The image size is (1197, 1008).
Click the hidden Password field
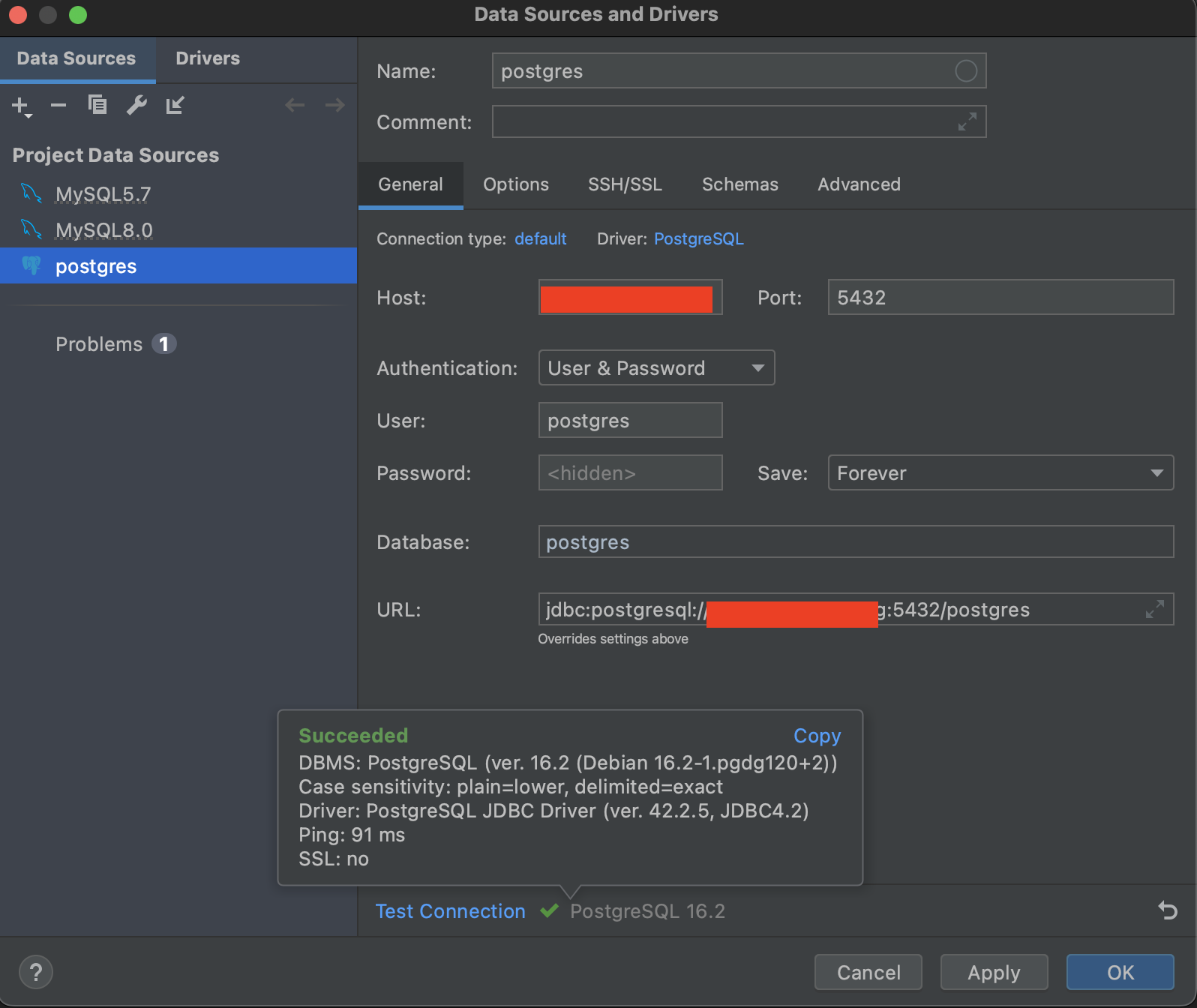(630, 473)
